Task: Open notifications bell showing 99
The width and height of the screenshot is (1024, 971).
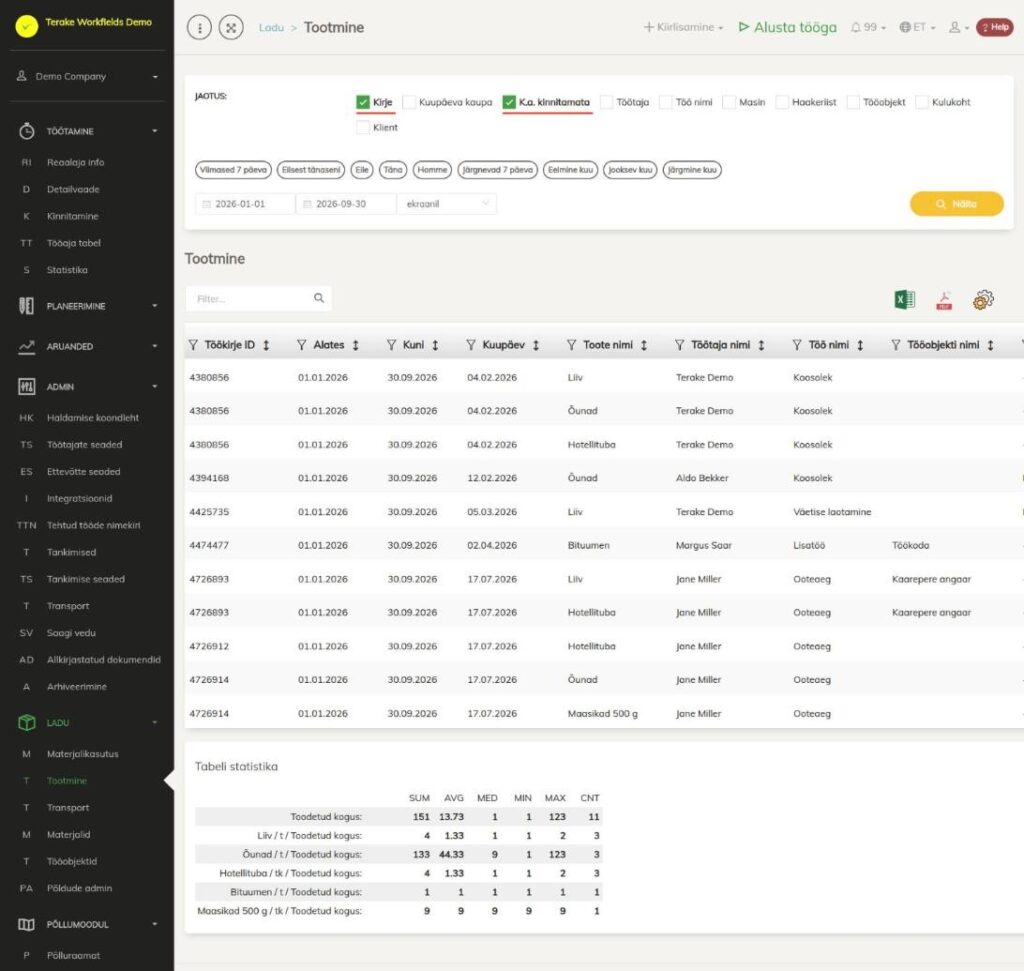Action: click(868, 27)
